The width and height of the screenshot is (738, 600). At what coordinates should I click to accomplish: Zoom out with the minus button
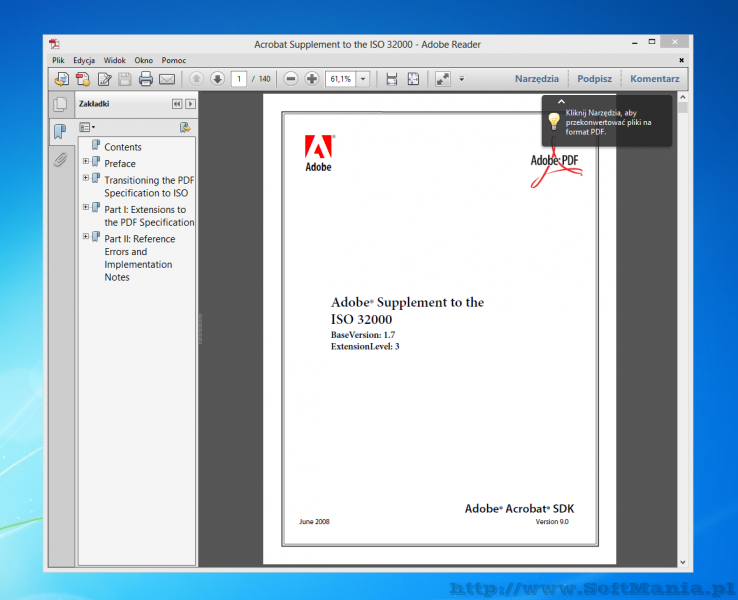point(291,79)
